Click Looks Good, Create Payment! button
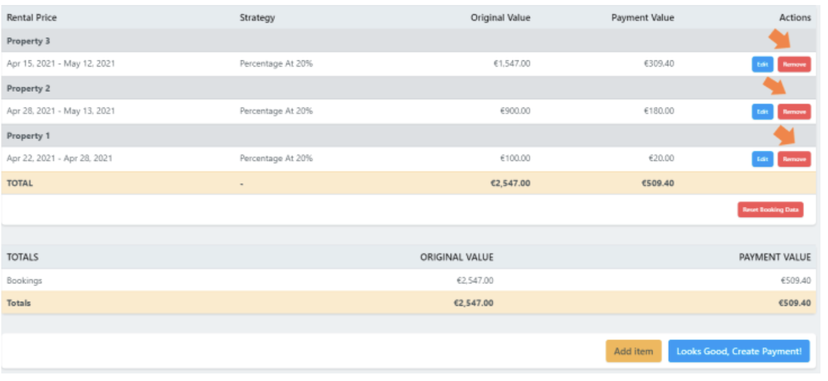 point(739,351)
